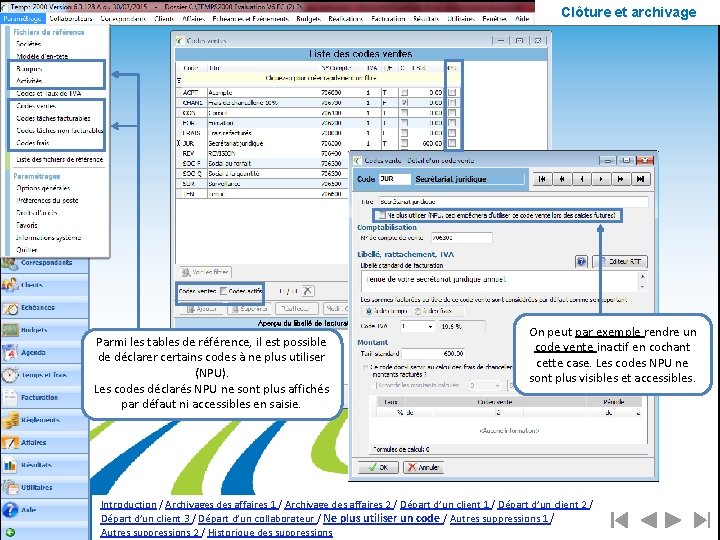
Task: Click the Code input field showing JUR
Action: [394, 179]
